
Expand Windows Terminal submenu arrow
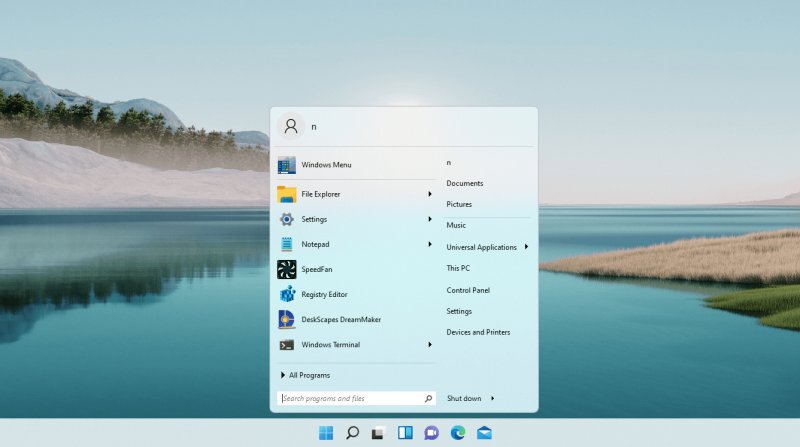pyautogui.click(x=430, y=345)
